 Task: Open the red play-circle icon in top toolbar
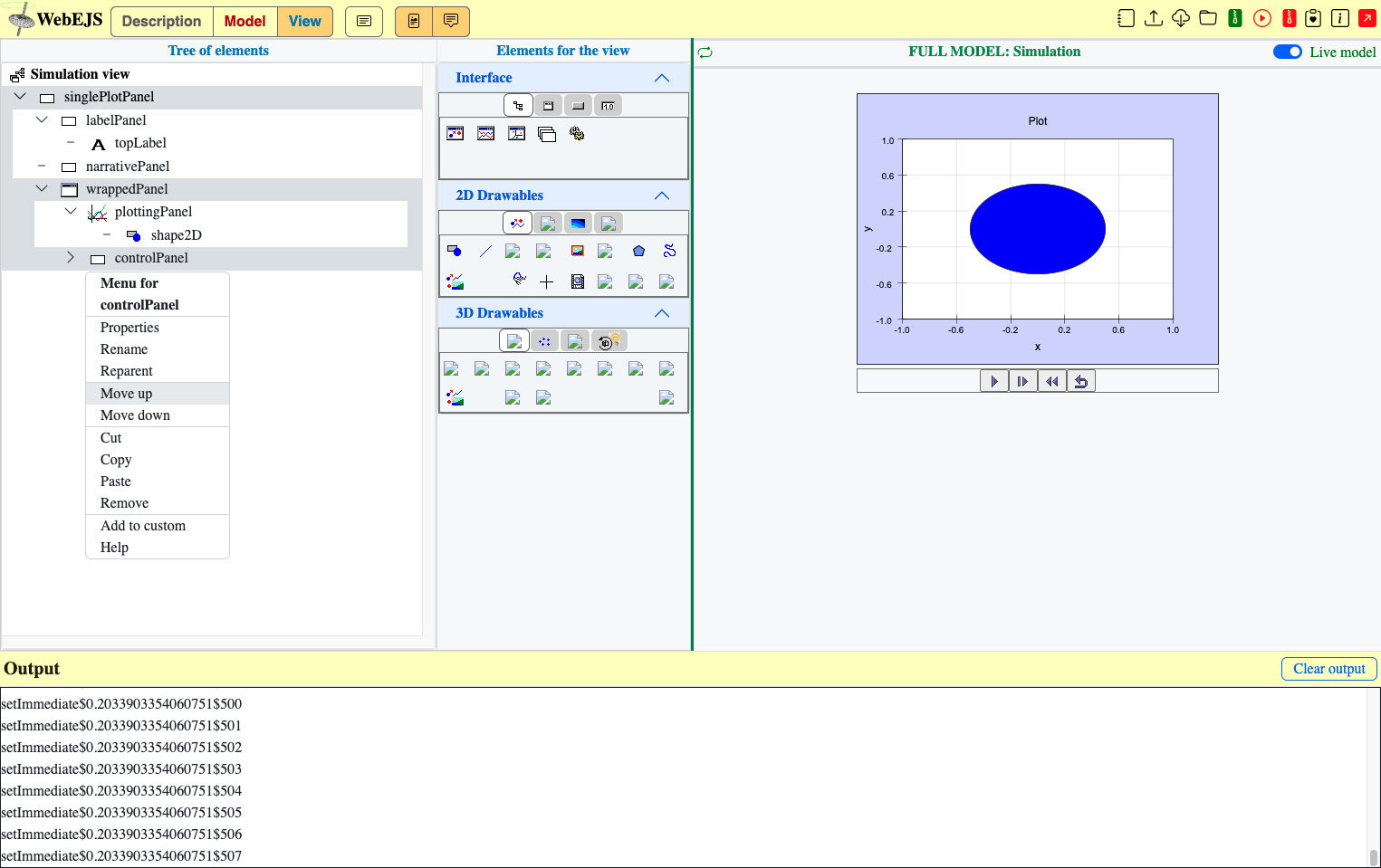pyautogui.click(x=1262, y=18)
